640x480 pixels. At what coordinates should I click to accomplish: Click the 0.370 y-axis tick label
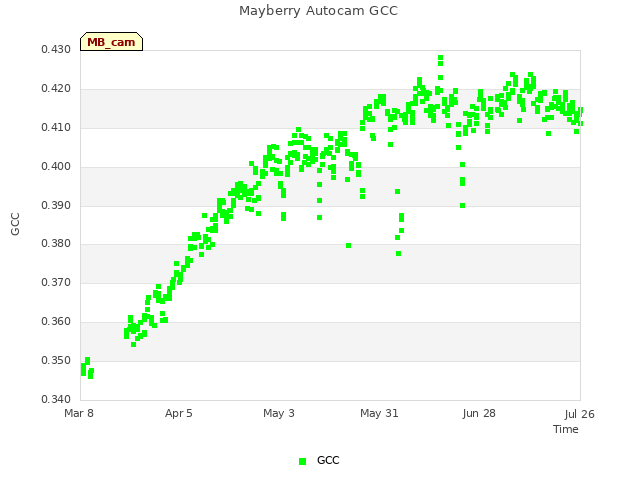(x=56, y=282)
